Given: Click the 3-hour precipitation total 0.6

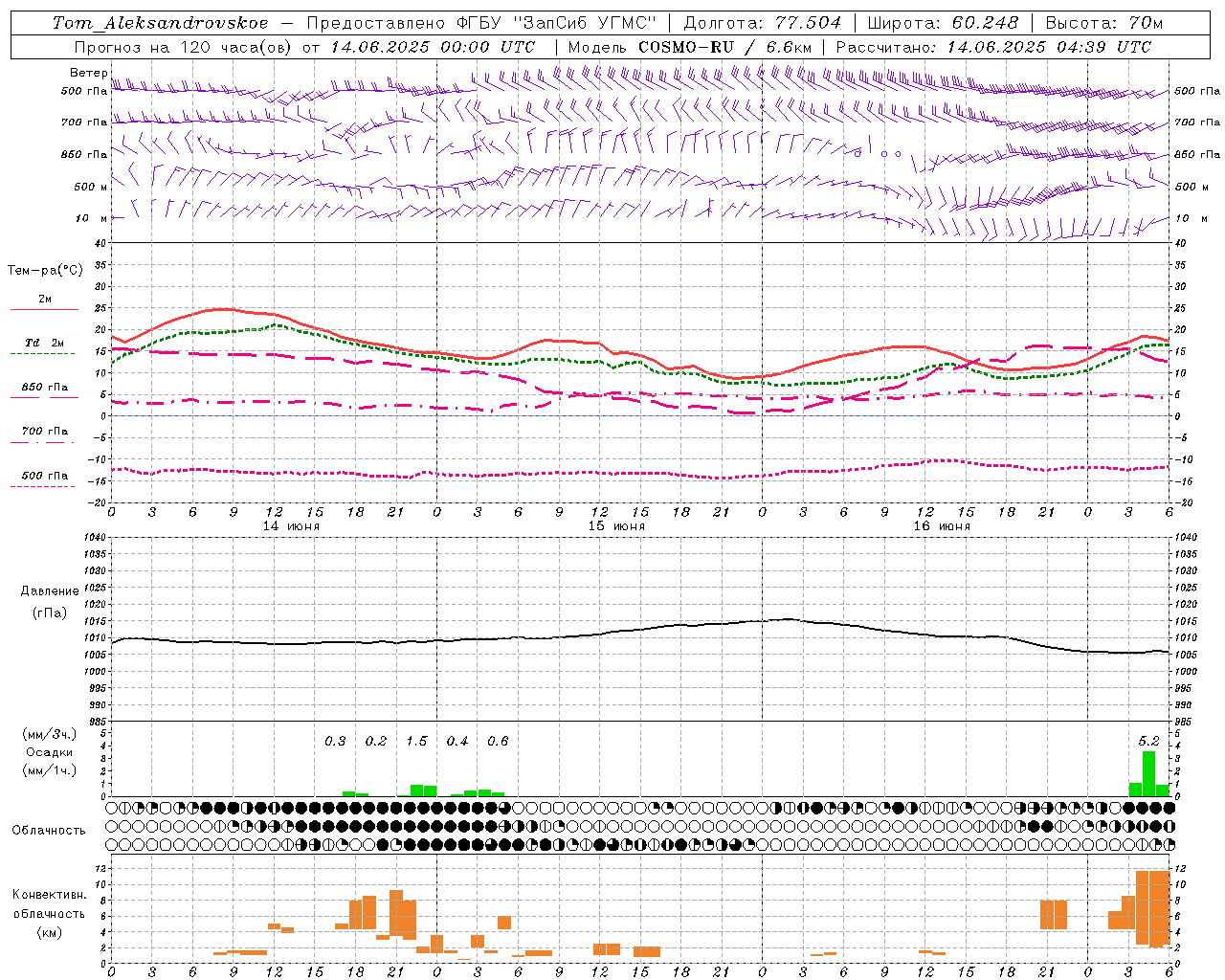Looking at the screenshot, I should (498, 742).
